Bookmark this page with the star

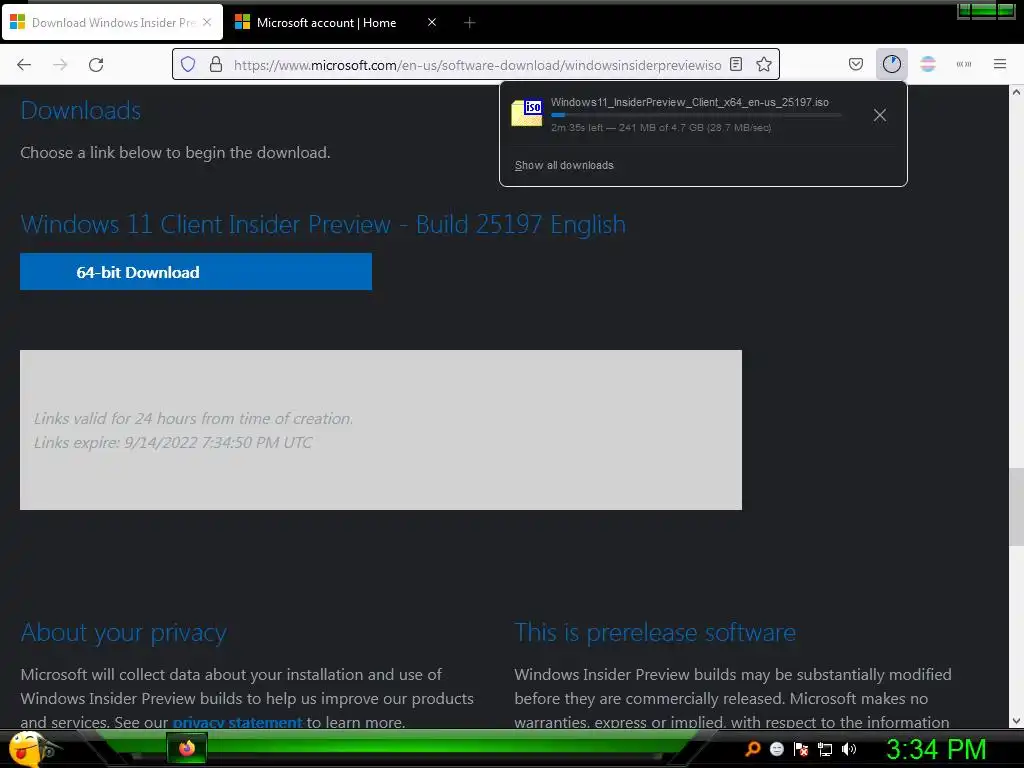tap(763, 64)
